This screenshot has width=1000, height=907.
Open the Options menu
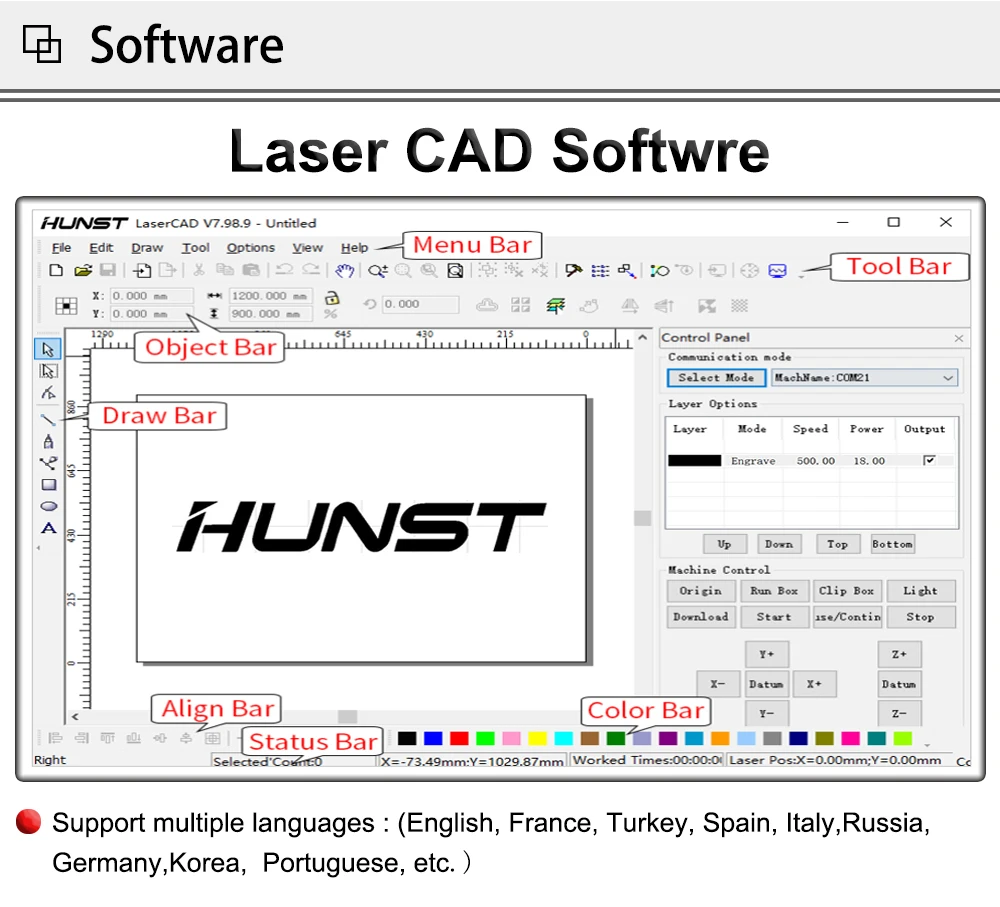[251, 247]
